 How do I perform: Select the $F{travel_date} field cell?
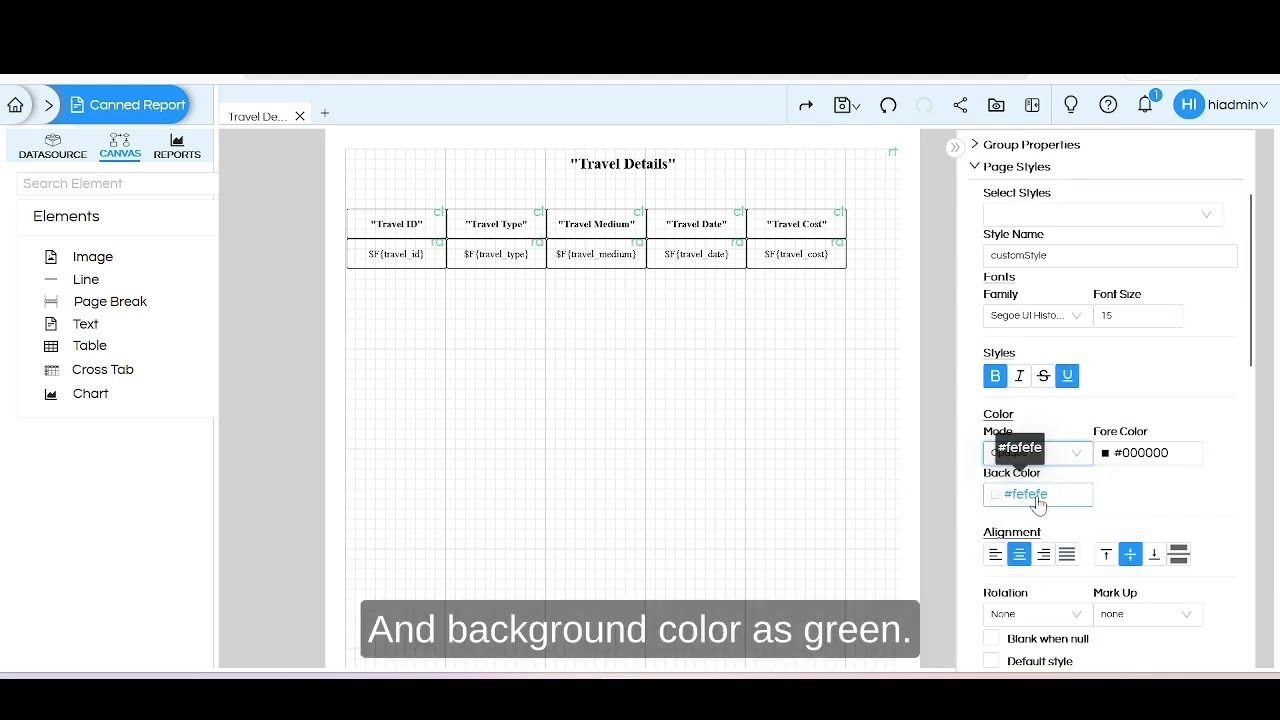[x=696, y=254]
